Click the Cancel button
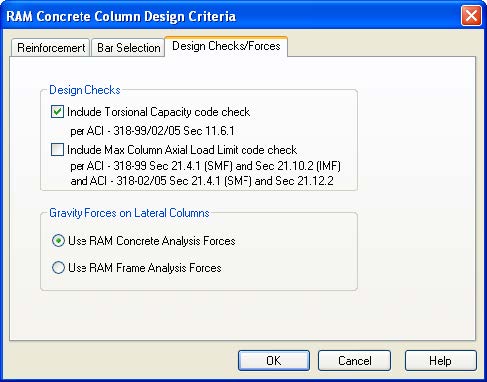The image size is (487, 382). (354, 361)
